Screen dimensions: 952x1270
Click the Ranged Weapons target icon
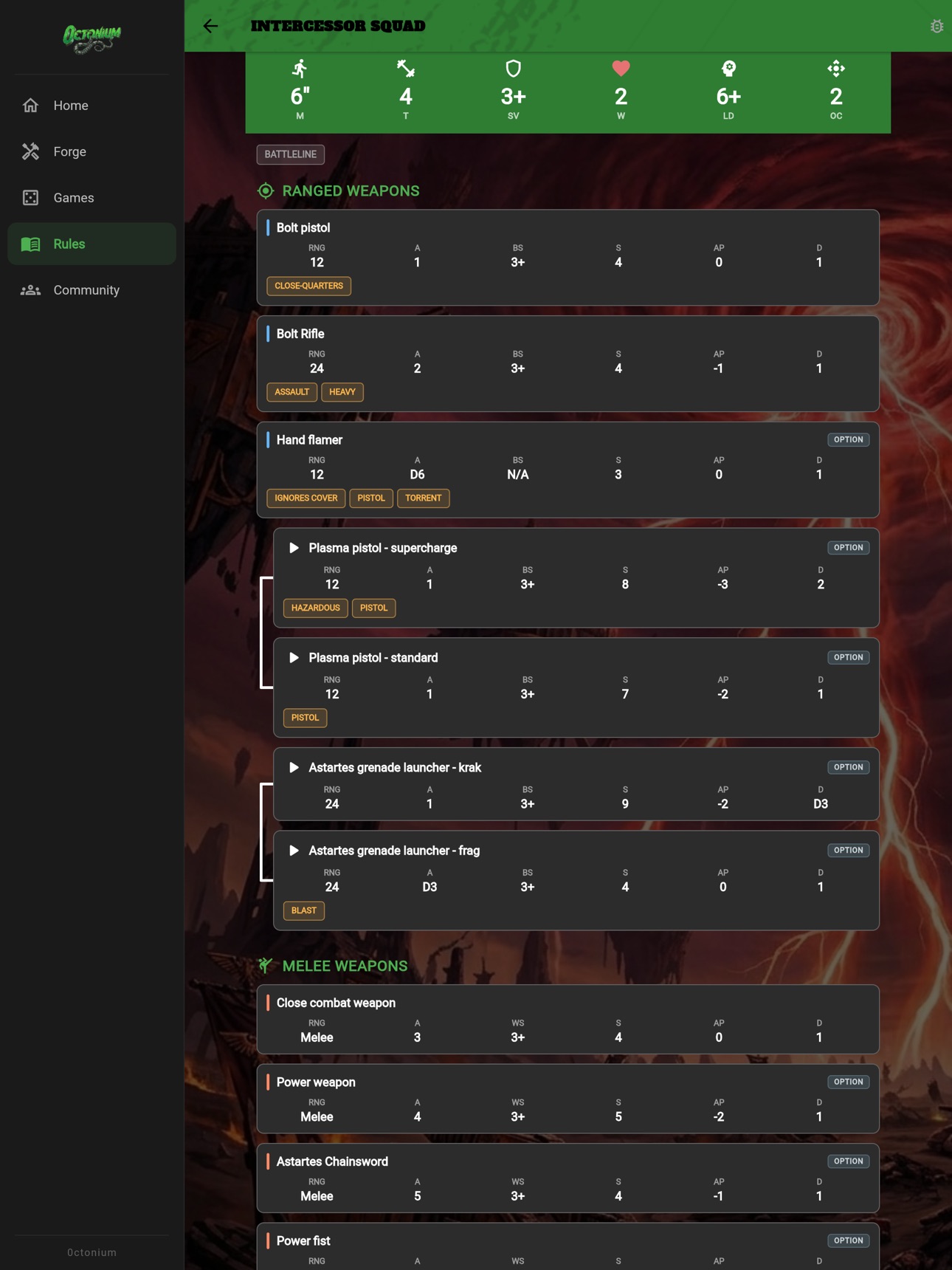266,191
